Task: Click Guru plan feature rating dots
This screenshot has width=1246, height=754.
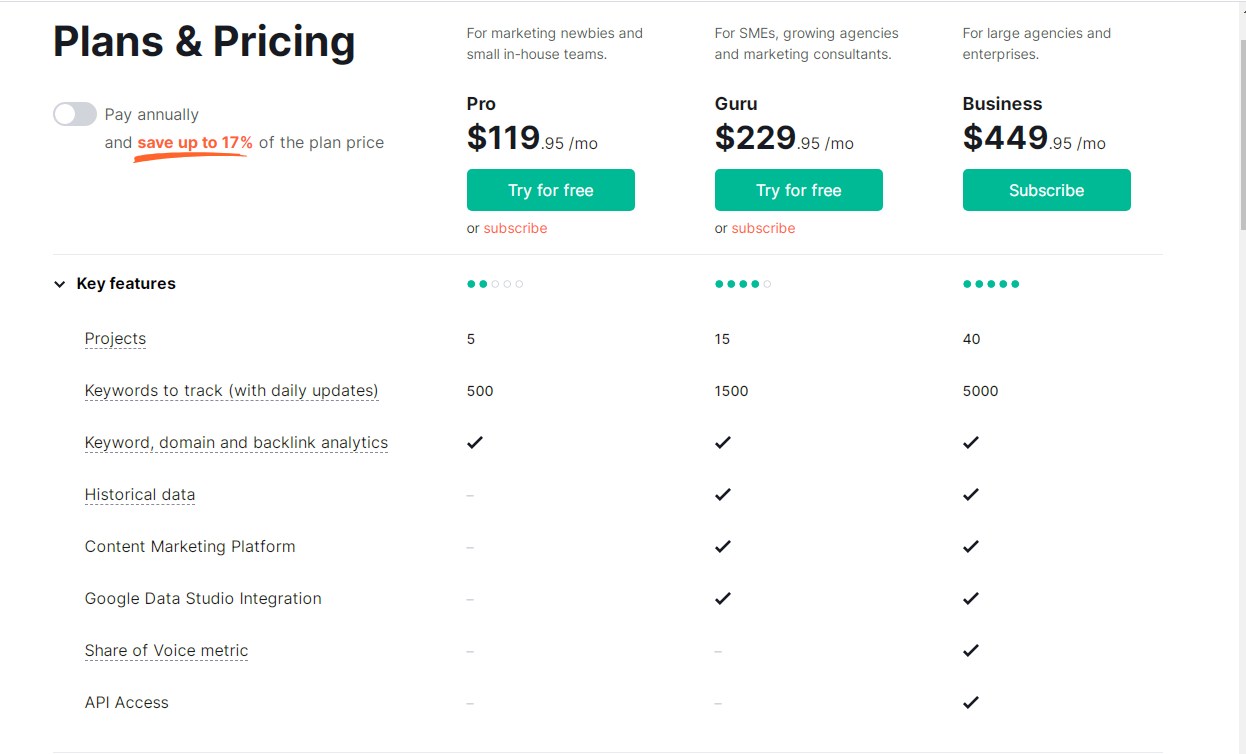Action: click(743, 284)
